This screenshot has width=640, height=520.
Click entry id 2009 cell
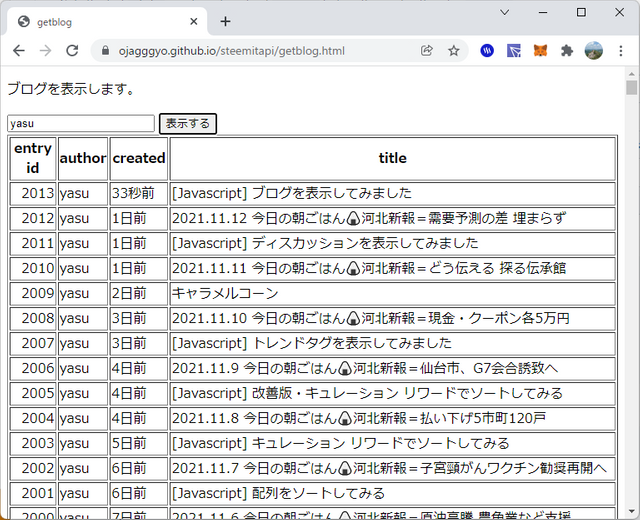pyautogui.click(x=33, y=293)
